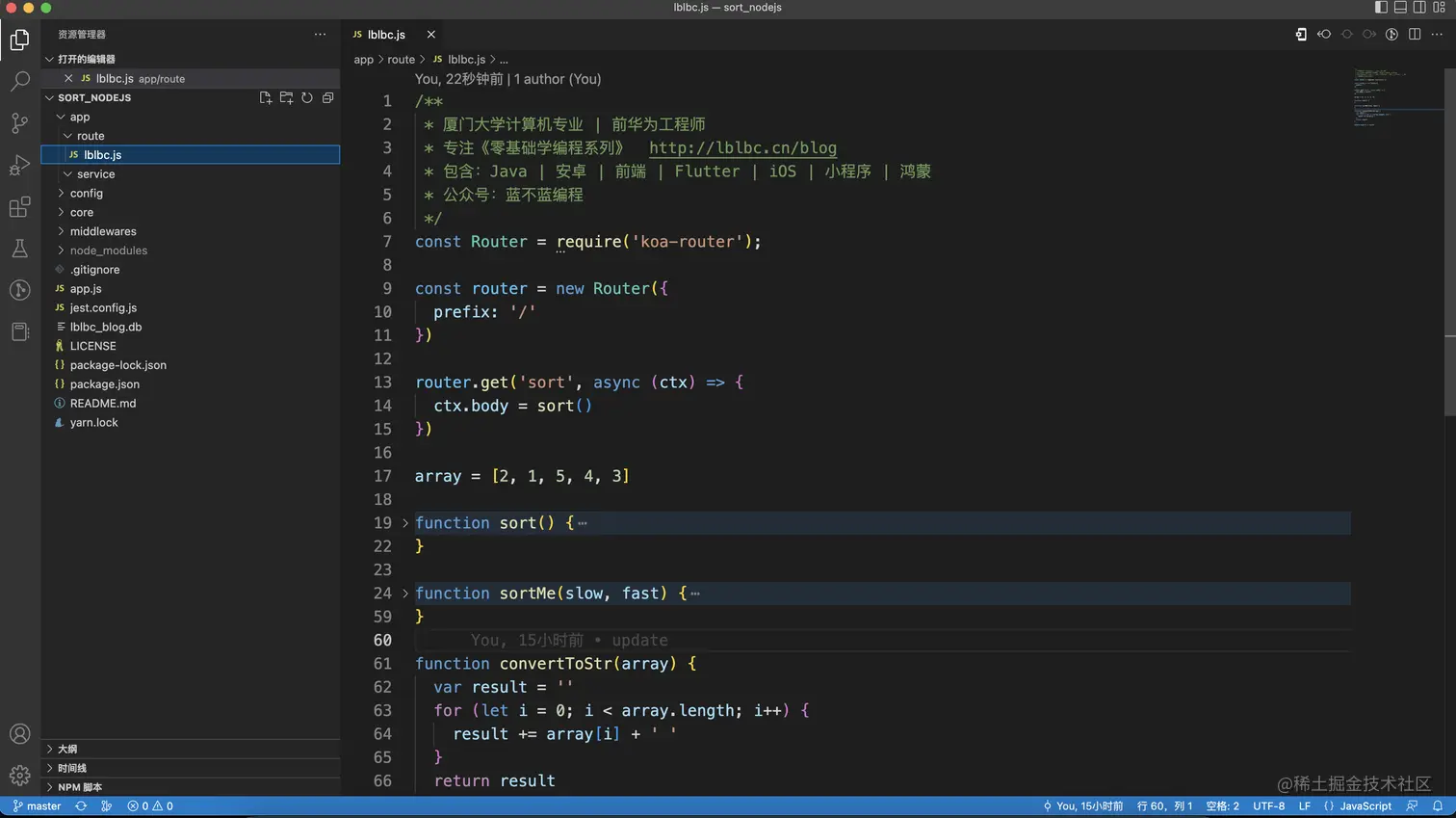Open the Manage gear menu
The height and width of the screenshot is (818, 1456).
click(19, 776)
